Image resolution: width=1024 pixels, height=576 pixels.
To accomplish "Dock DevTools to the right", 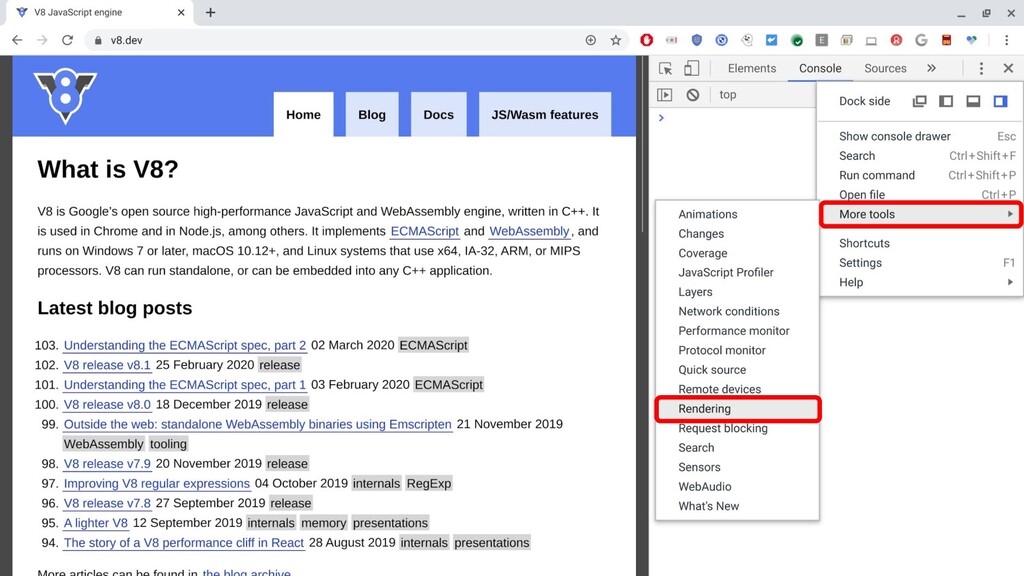I will [1000, 101].
